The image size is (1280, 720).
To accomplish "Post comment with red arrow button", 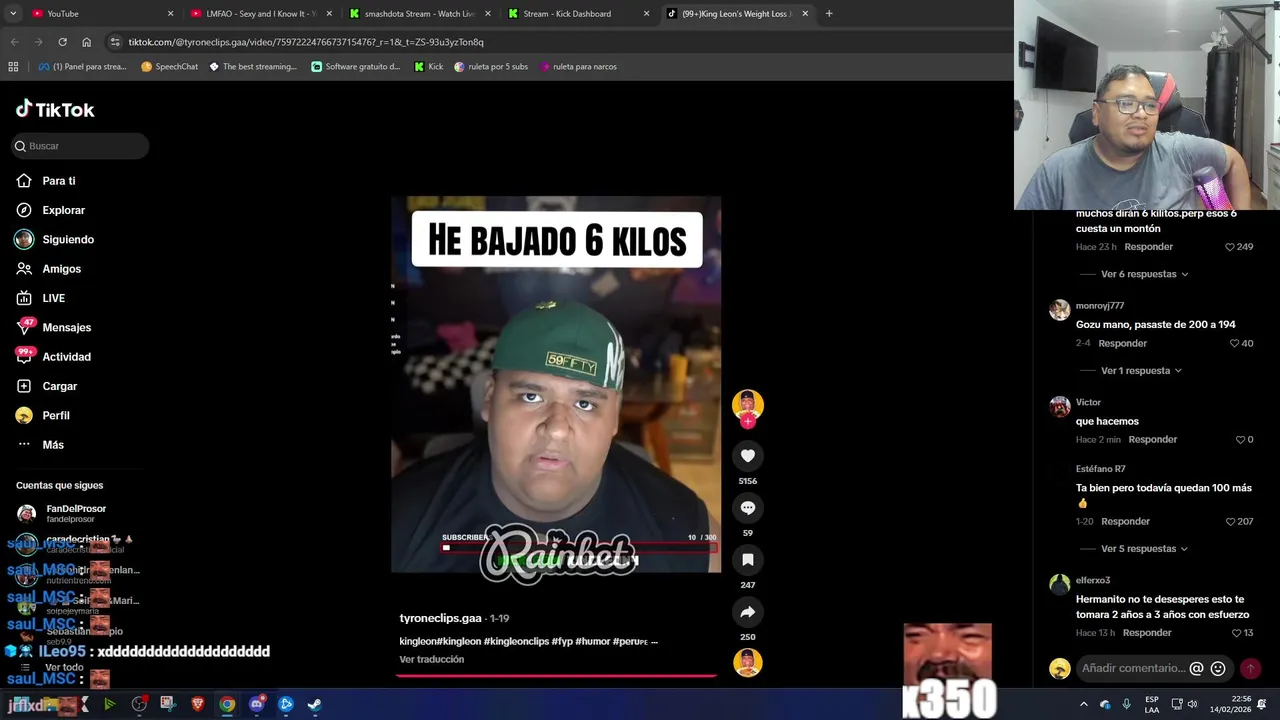I will (1250, 668).
